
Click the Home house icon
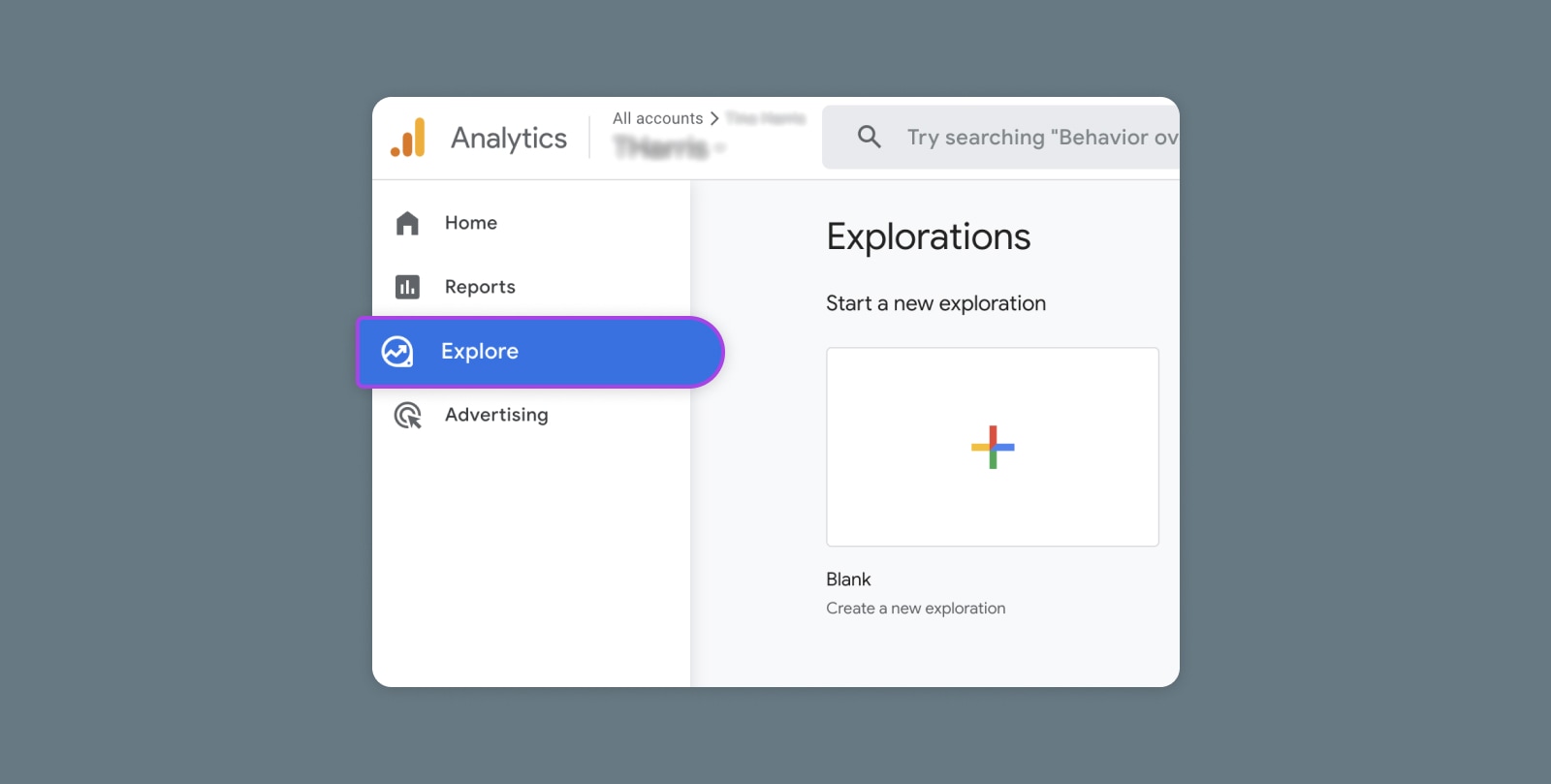(x=407, y=223)
